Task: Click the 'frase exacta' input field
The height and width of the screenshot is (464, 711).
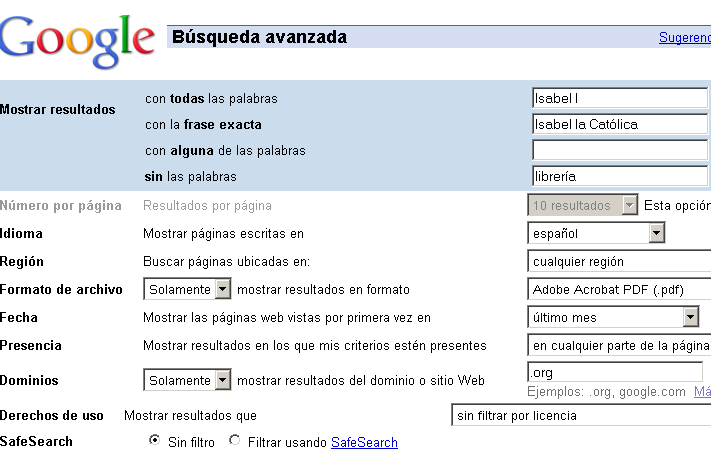Action: (620, 124)
